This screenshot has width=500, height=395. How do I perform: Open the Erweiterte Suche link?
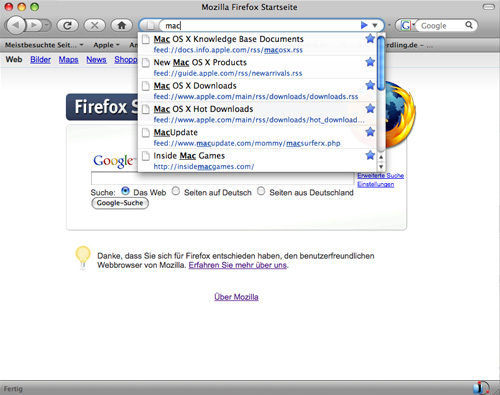[380, 176]
